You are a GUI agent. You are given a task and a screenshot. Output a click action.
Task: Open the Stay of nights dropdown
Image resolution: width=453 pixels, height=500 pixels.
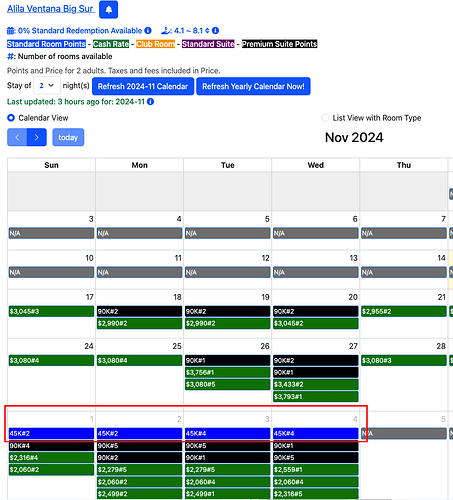[47, 86]
